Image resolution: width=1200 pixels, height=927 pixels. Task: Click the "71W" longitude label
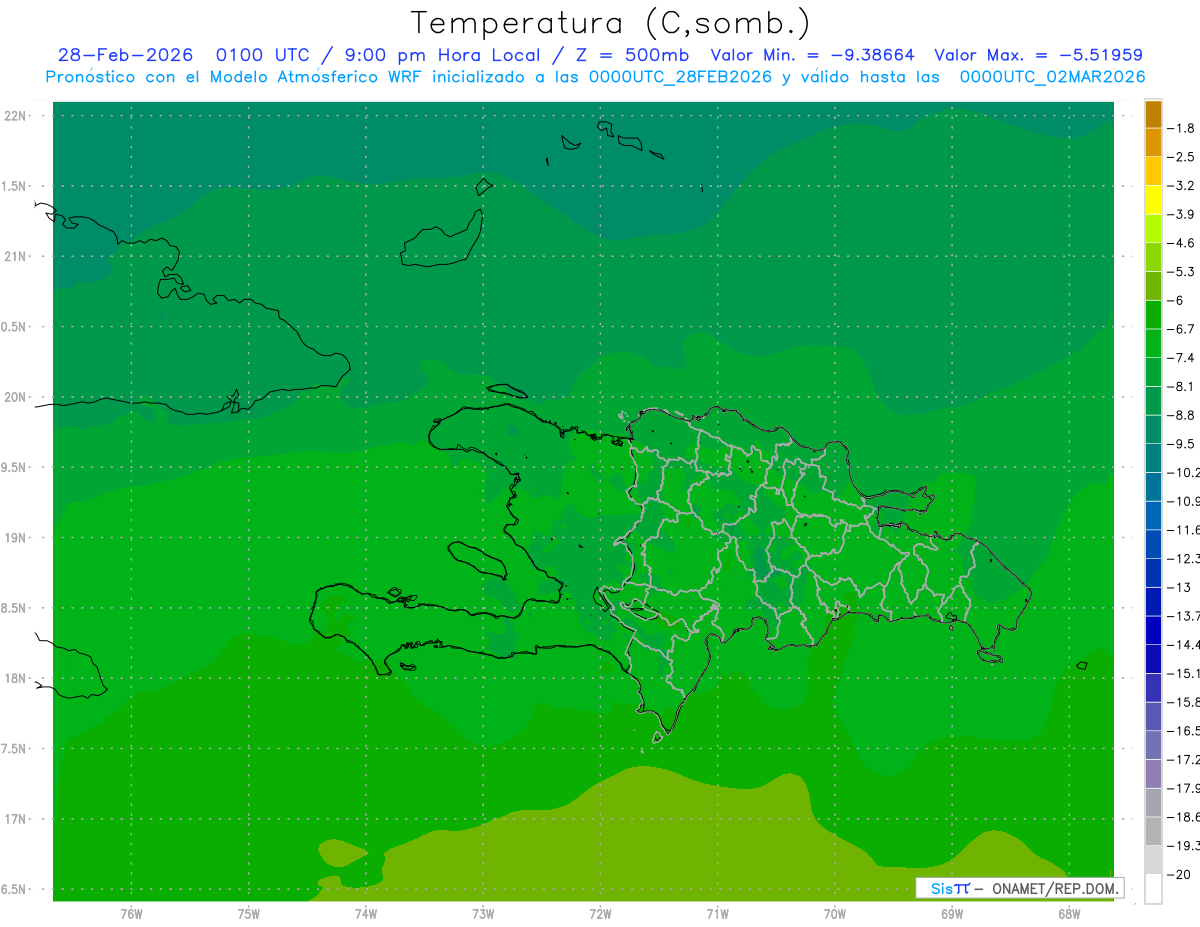click(x=717, y=914)
